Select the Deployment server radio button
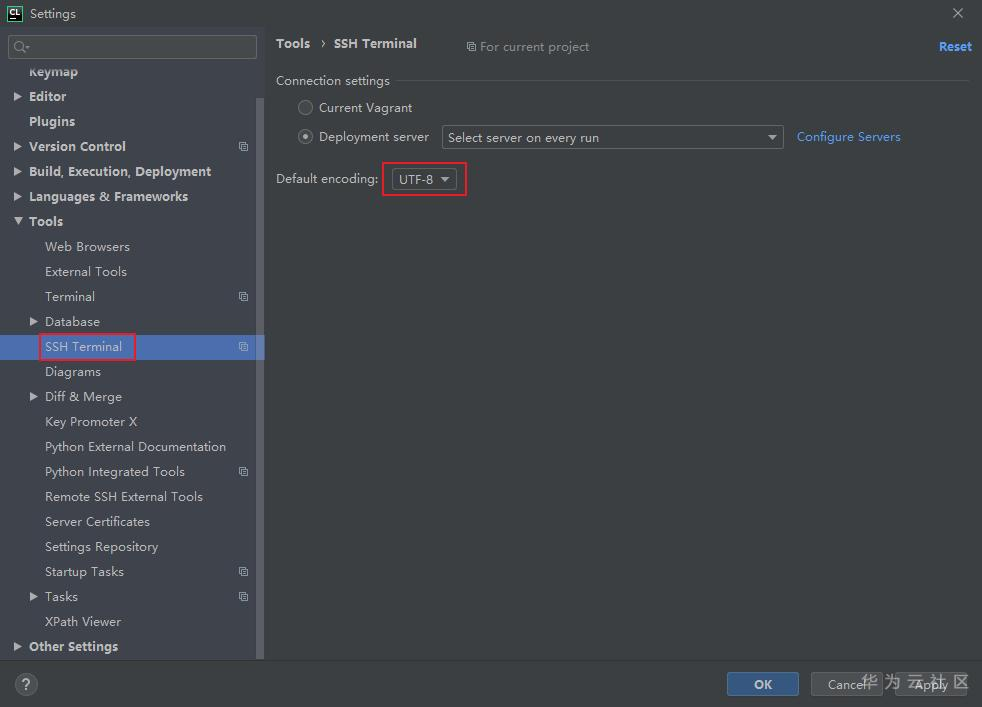 [x=306, y=137]
